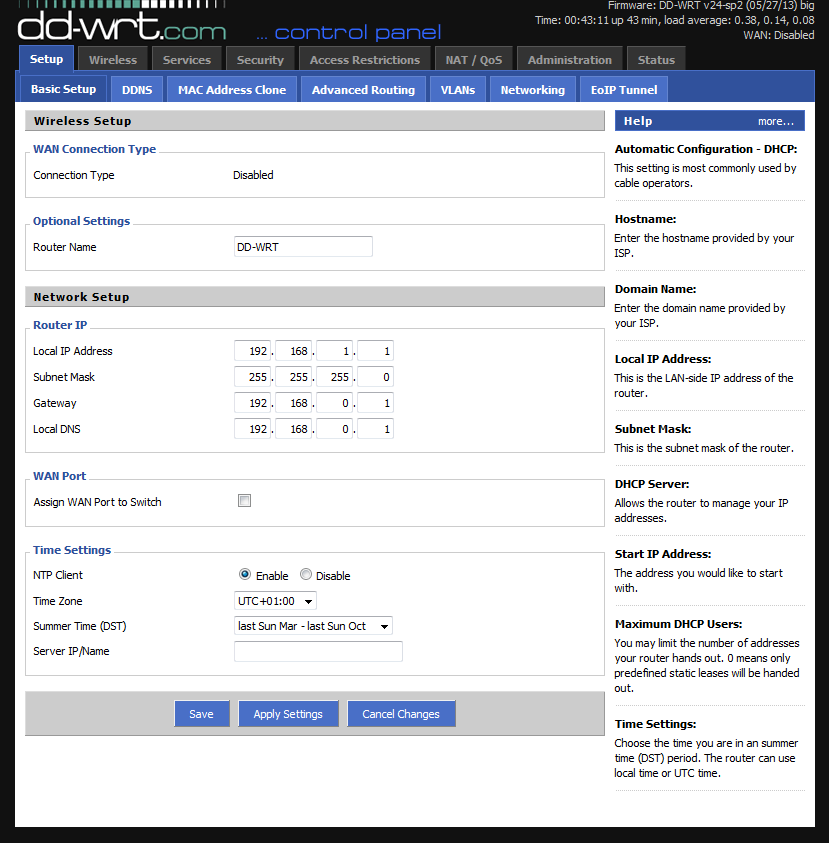Open Summer Time (DST) dropdown

313,626
